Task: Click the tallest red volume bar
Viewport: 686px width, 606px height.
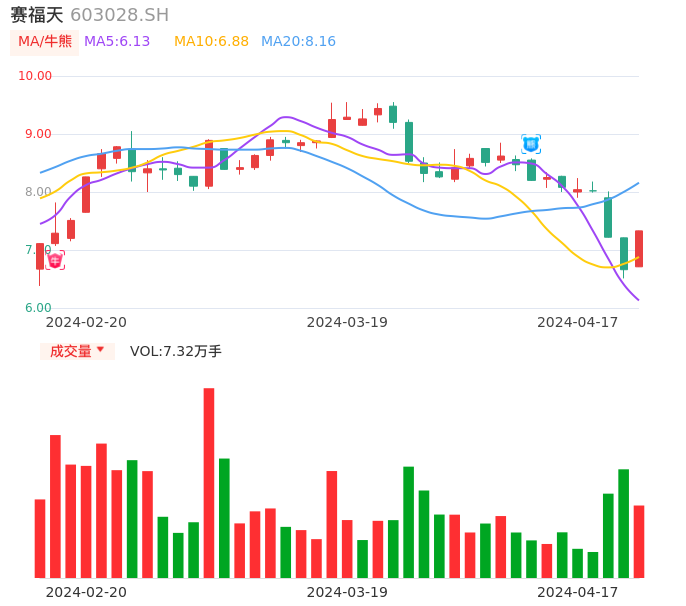Action: click(x=209, y=482)
